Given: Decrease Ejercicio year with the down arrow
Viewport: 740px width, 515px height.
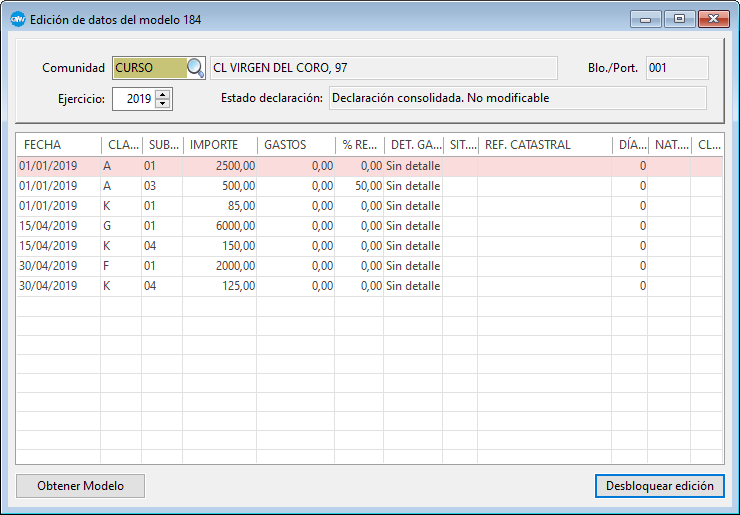Looking at the screenshot, I should coord(164,104).
